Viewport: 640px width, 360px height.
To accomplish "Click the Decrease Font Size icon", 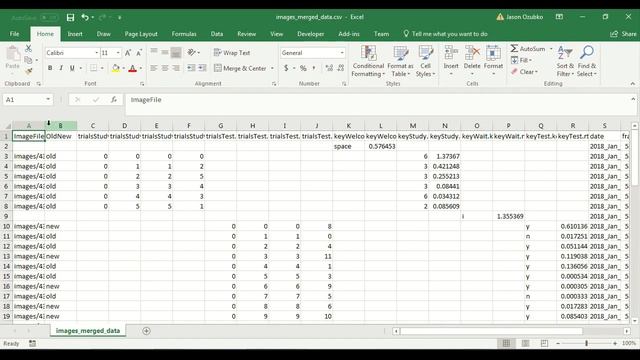I will (139, 53).
